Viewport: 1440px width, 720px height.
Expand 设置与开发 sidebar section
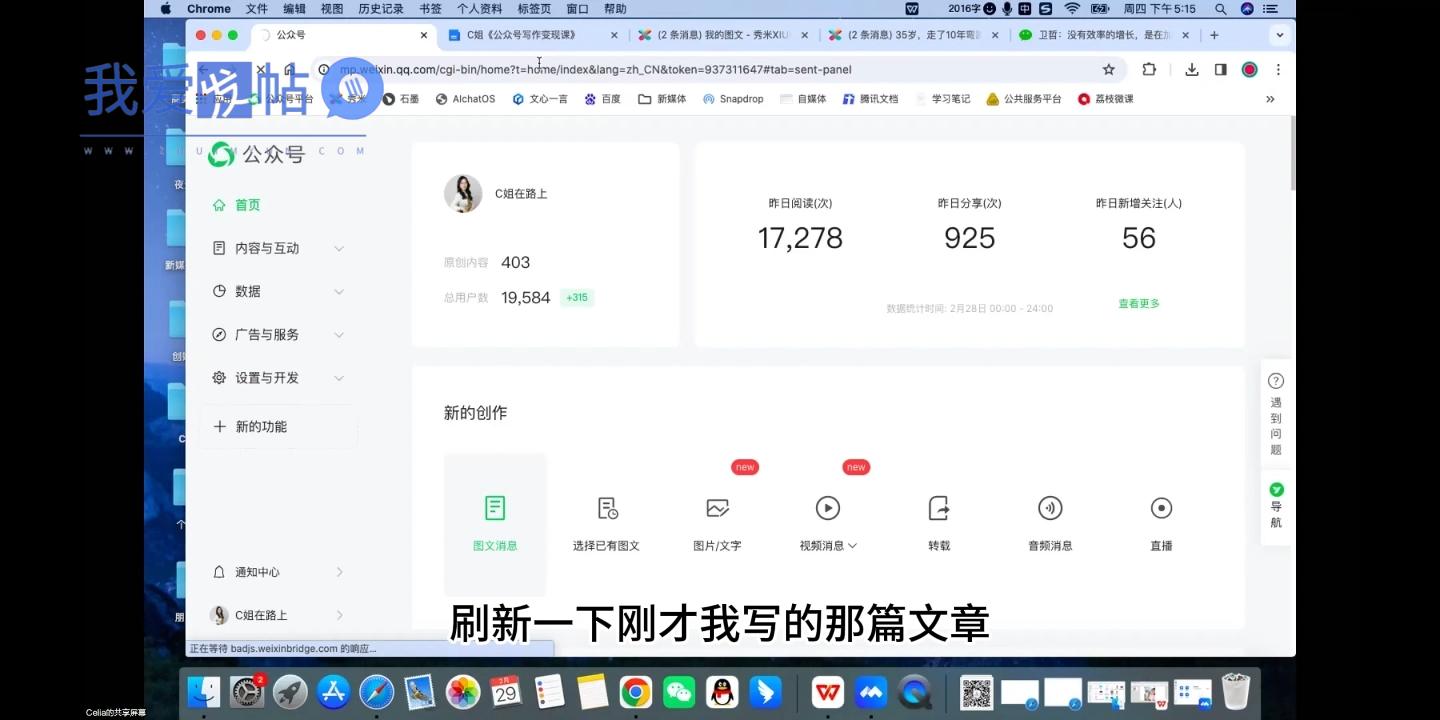pyautogui.click(x=278, y=378)
